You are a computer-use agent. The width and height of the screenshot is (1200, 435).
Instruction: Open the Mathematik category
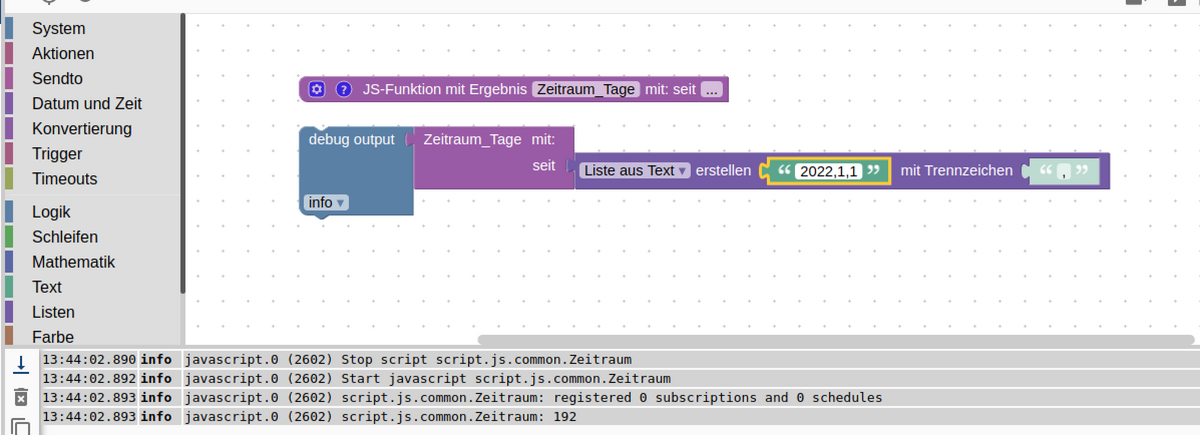(x=73, y=262)
